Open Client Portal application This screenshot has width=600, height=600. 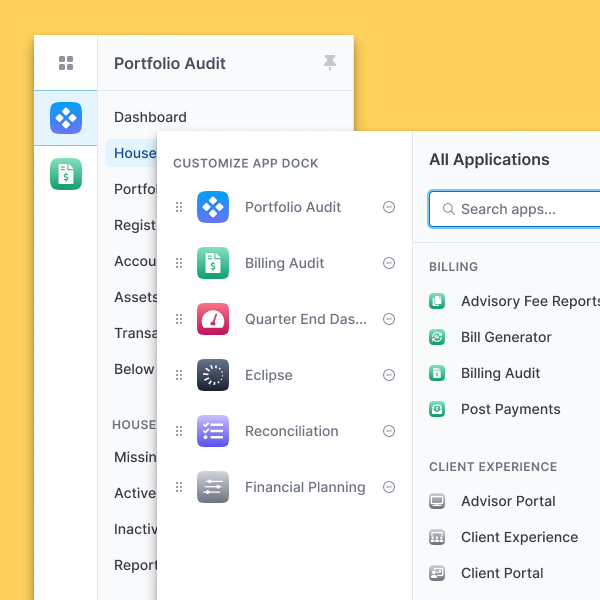(x=502, y=573)
